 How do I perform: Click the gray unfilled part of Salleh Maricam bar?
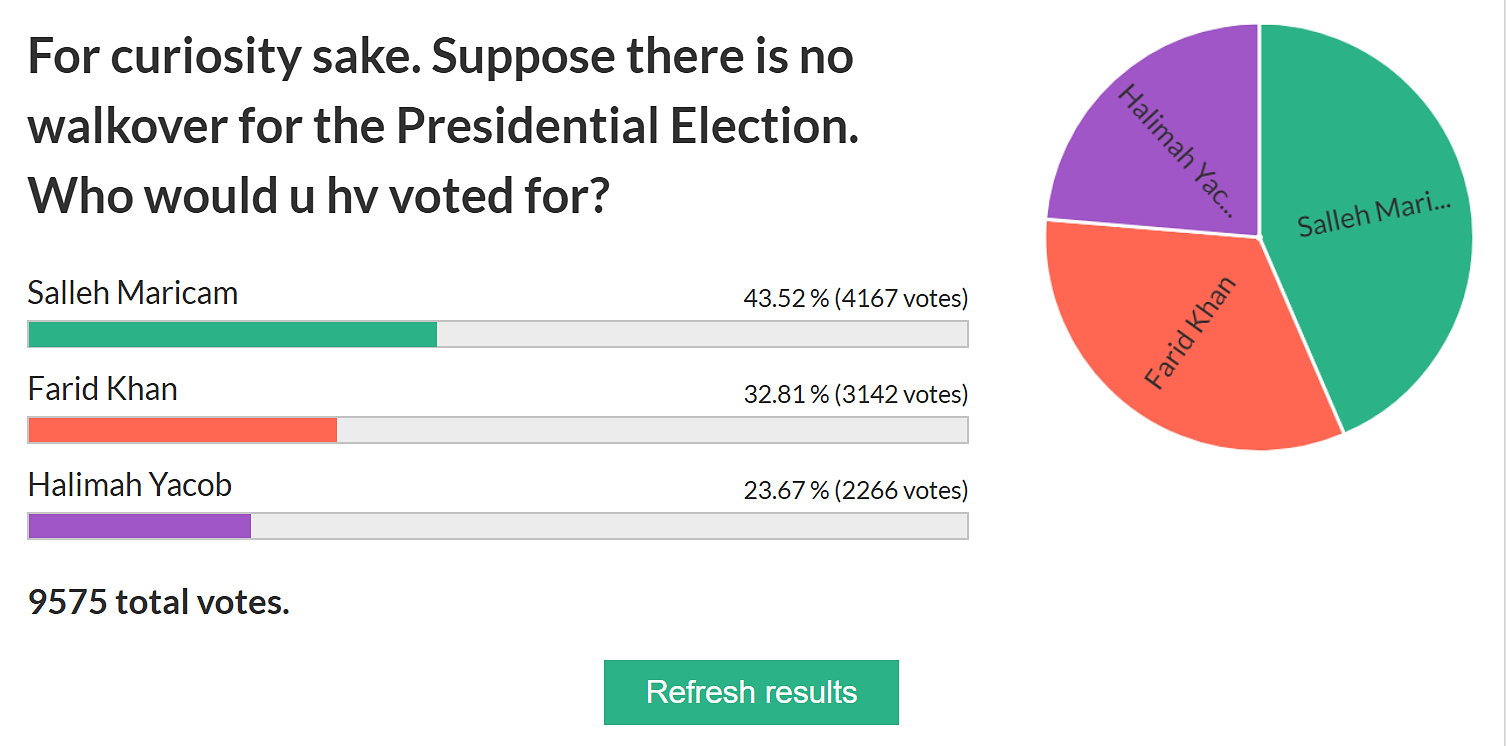[702, 334]
